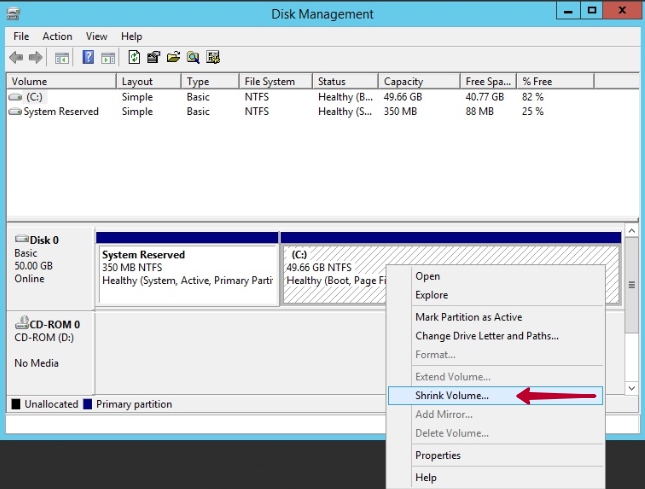Viewport: 645px width, 489px height.
Task: Open the Action menu
Action: point(57,37)
